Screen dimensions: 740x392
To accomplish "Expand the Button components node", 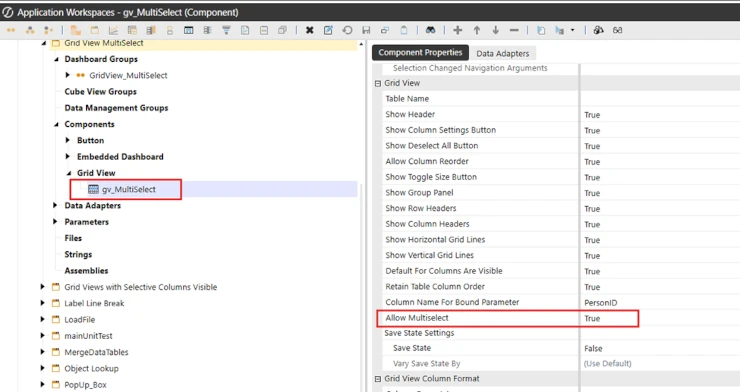I will pos(67,140).
